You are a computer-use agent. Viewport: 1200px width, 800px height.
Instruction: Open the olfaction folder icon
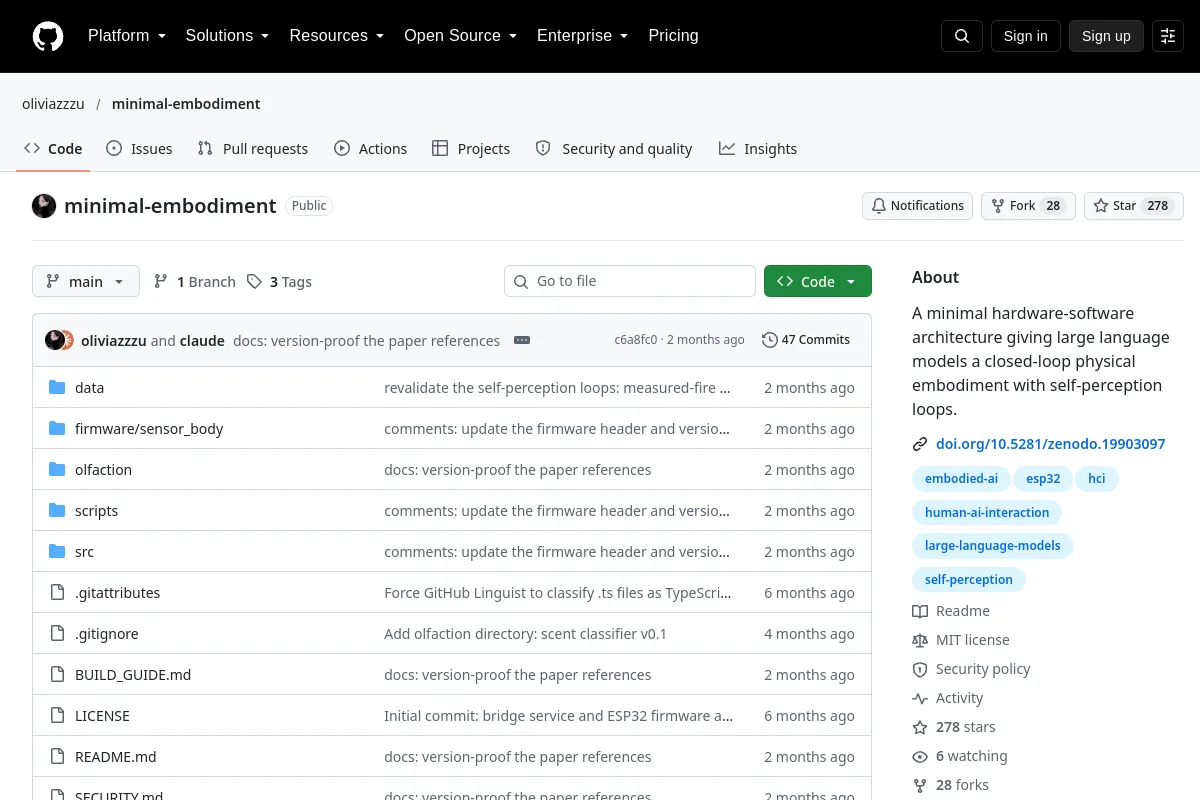point(57,470)
